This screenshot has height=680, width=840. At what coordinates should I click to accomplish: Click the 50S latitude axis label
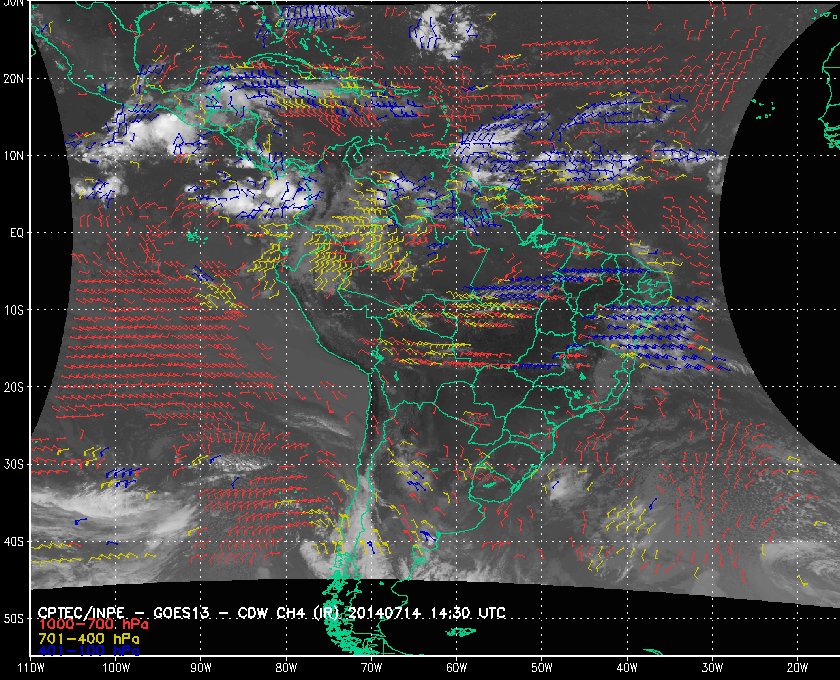pyautogui.click(x=14, y=620)
